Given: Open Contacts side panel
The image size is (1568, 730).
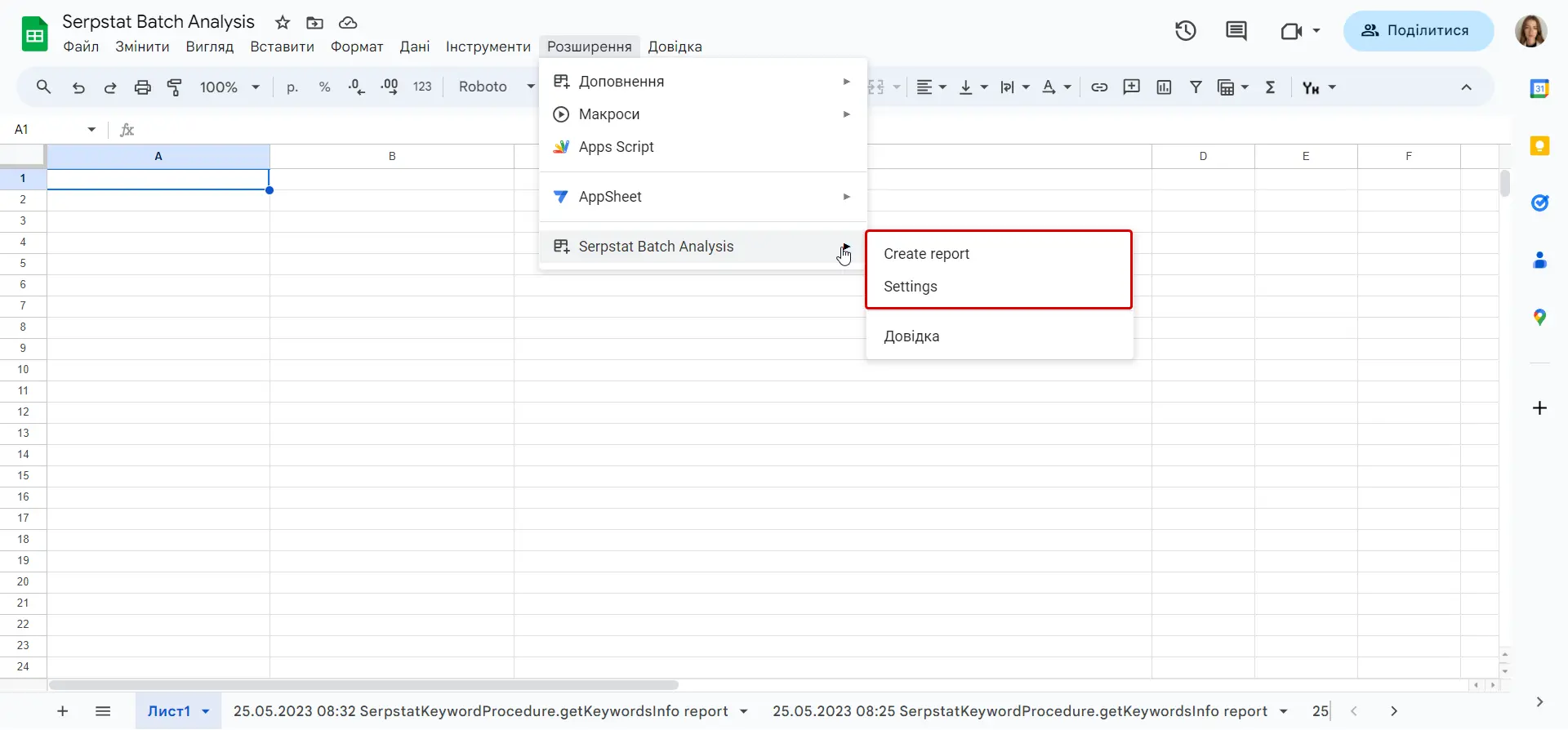Looking at the screenshot, I should pos(1539,260).
